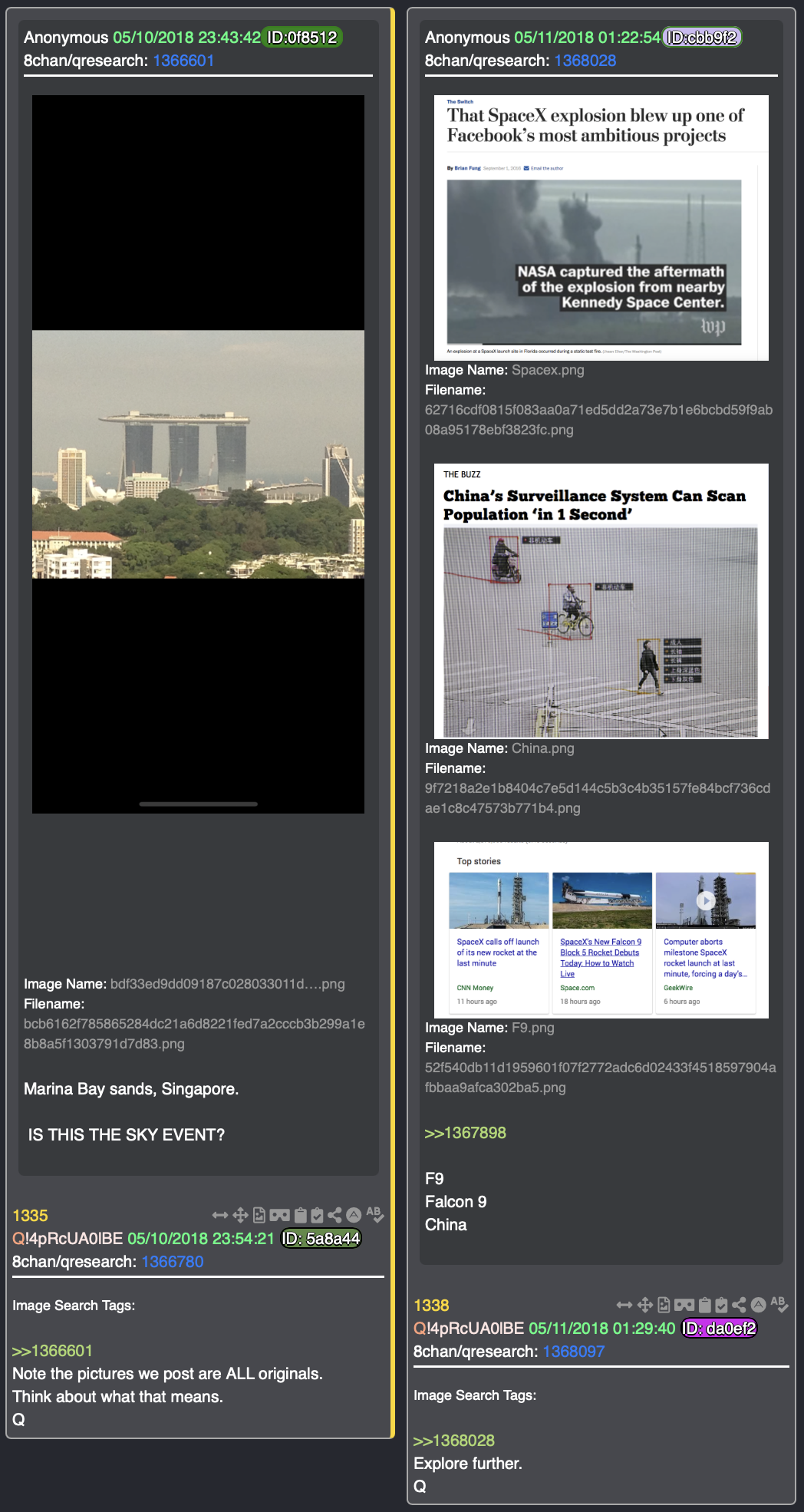This screenshot has height=1512, width=804.
Task: Click the share icon on post 1335
Action: tap(334, 1215)
